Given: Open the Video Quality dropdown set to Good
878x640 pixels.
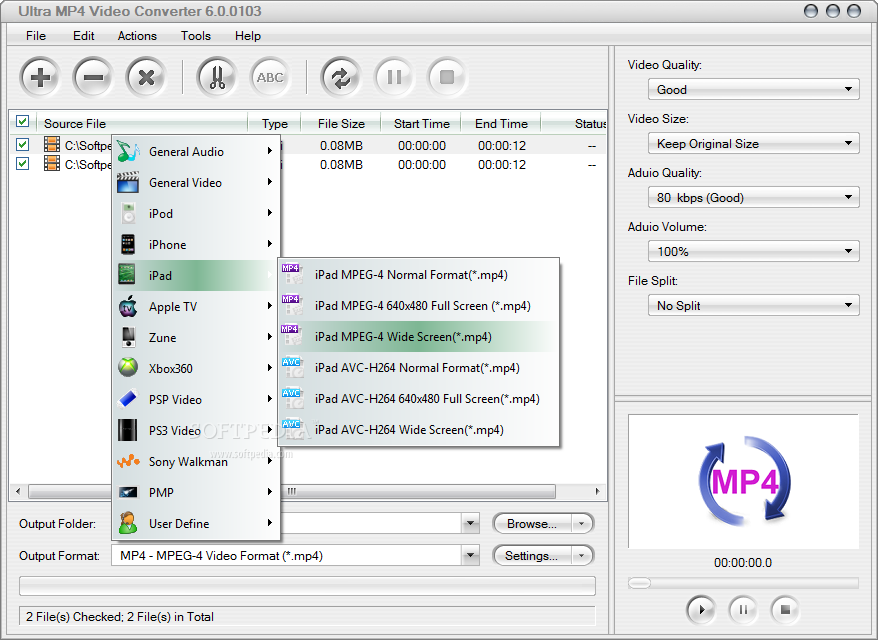Looking at the screenshot, I should point(753,89).
